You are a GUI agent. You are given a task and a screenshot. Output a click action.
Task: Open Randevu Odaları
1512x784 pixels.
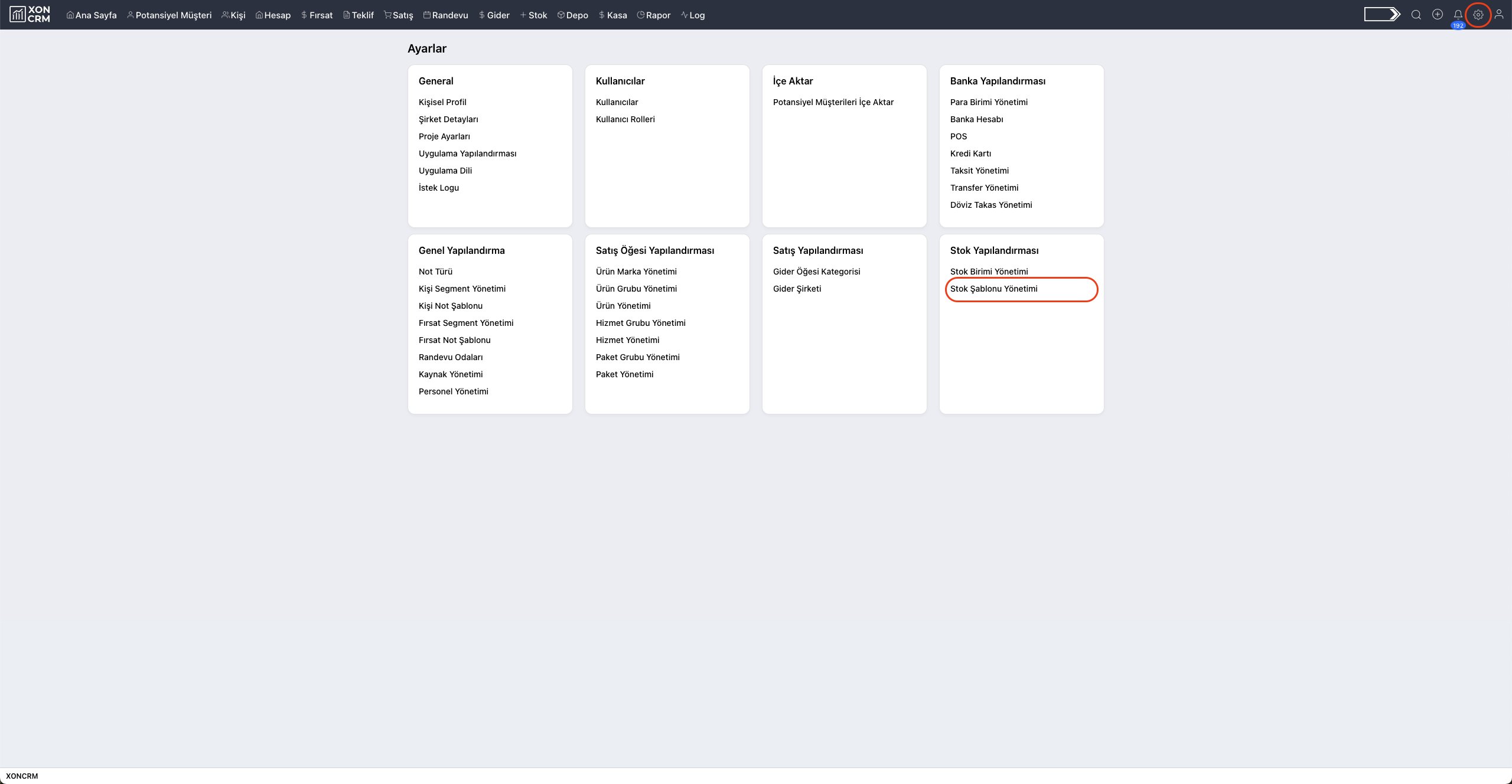(451, 357)
